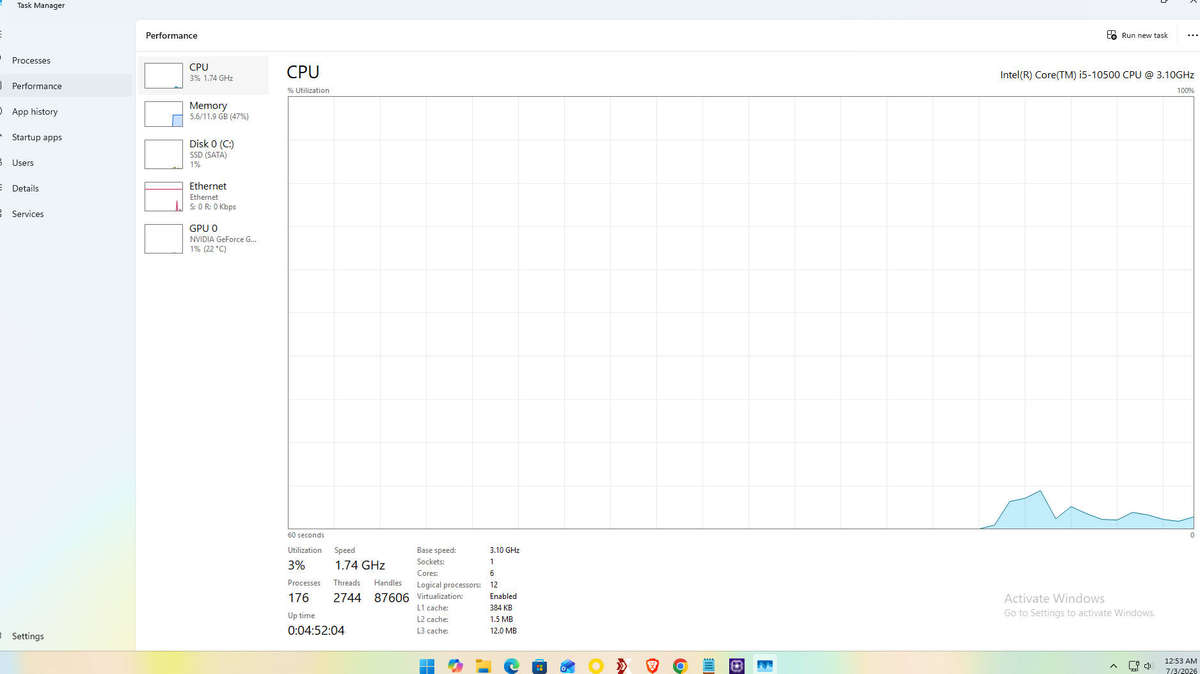The width and height of the screenshot is (1200, 674).
Task: Click the Base speed 3.10 GHz value
Action: point(504,550)
